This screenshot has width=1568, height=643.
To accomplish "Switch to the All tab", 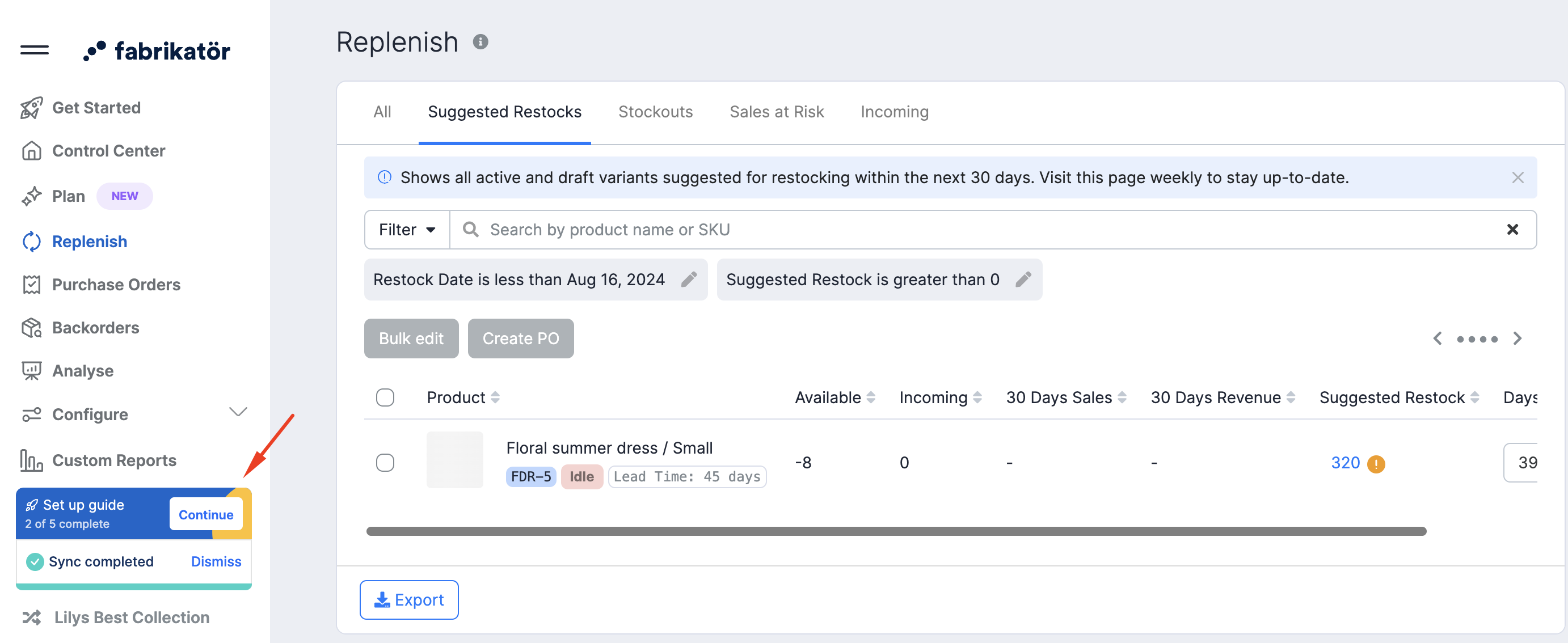I will (x=382, y=112).
